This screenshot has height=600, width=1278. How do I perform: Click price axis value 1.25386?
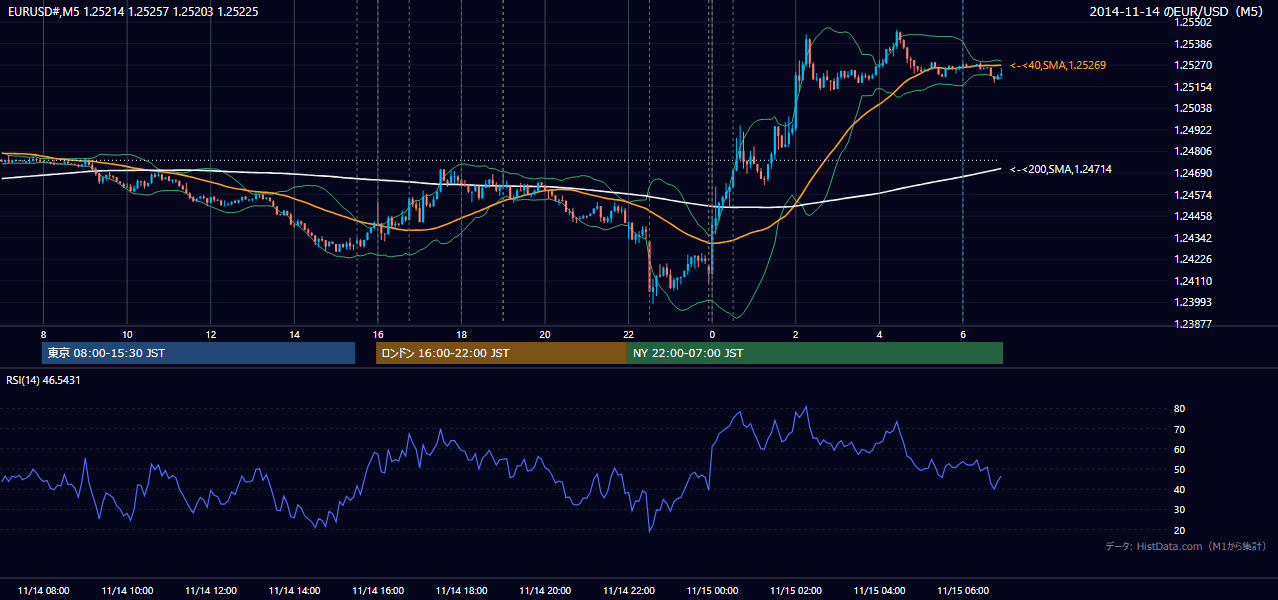1194,44
